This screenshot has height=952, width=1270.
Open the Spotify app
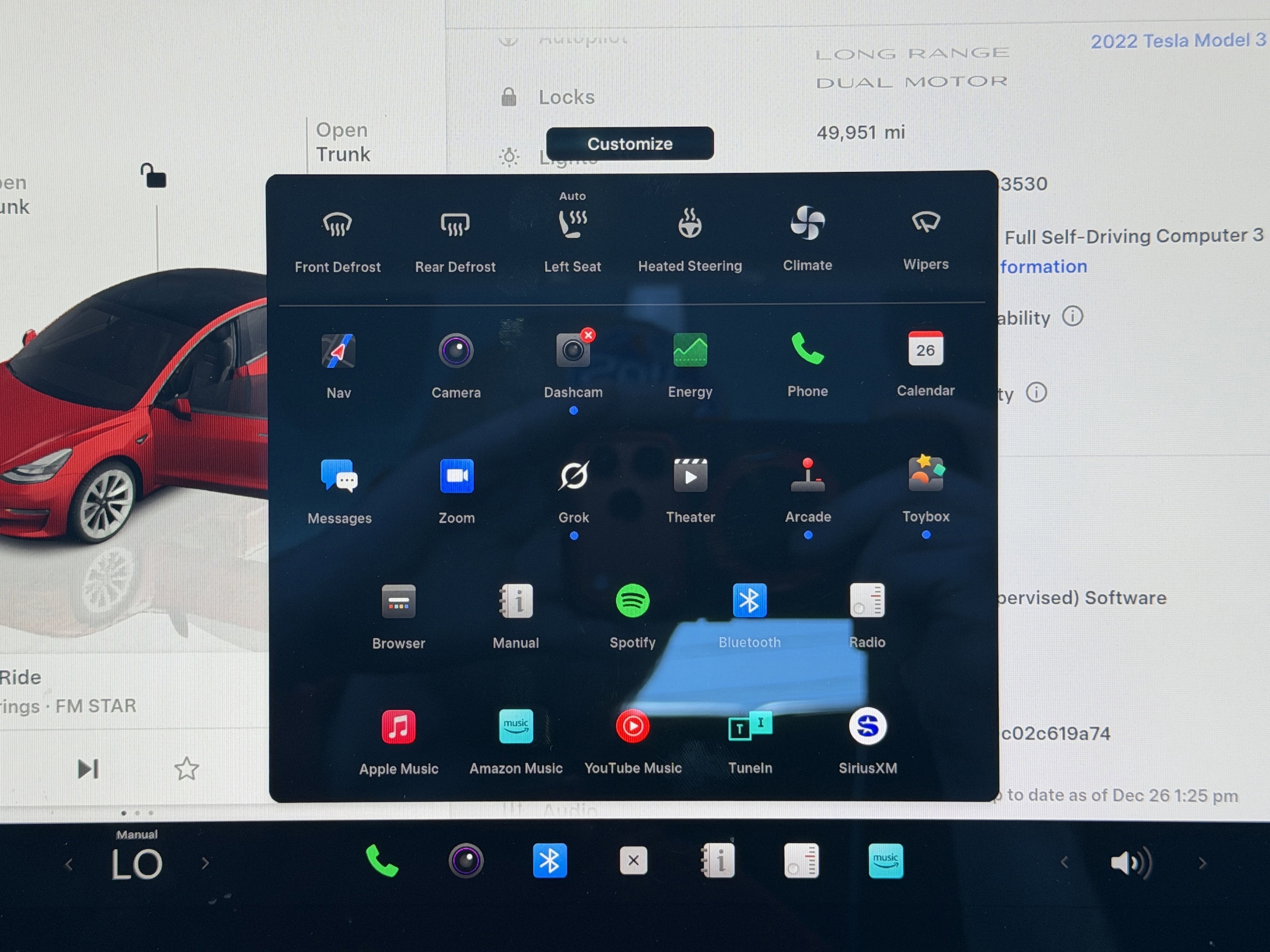coord(632,601)
